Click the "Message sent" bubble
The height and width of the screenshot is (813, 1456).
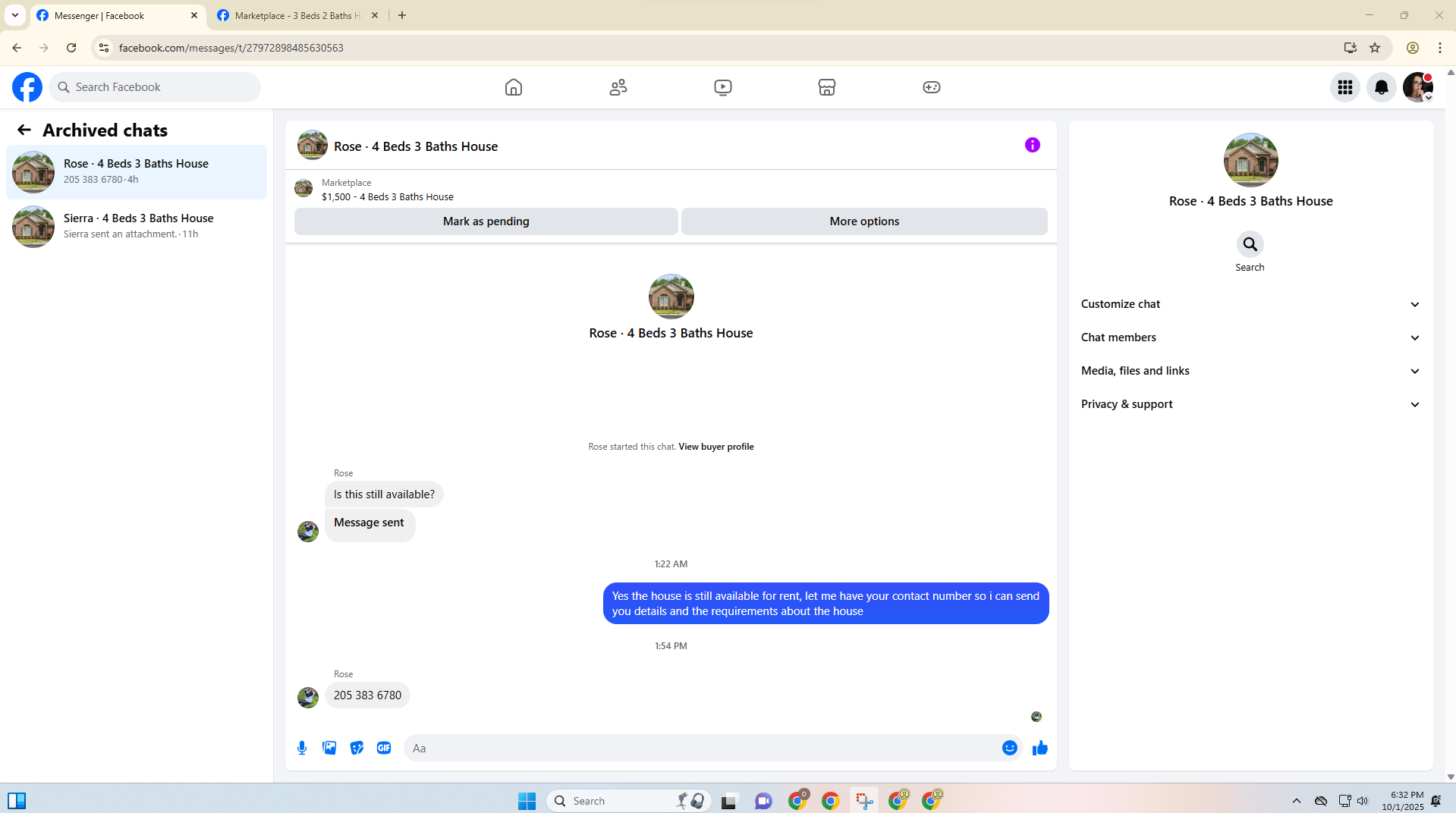370,524
